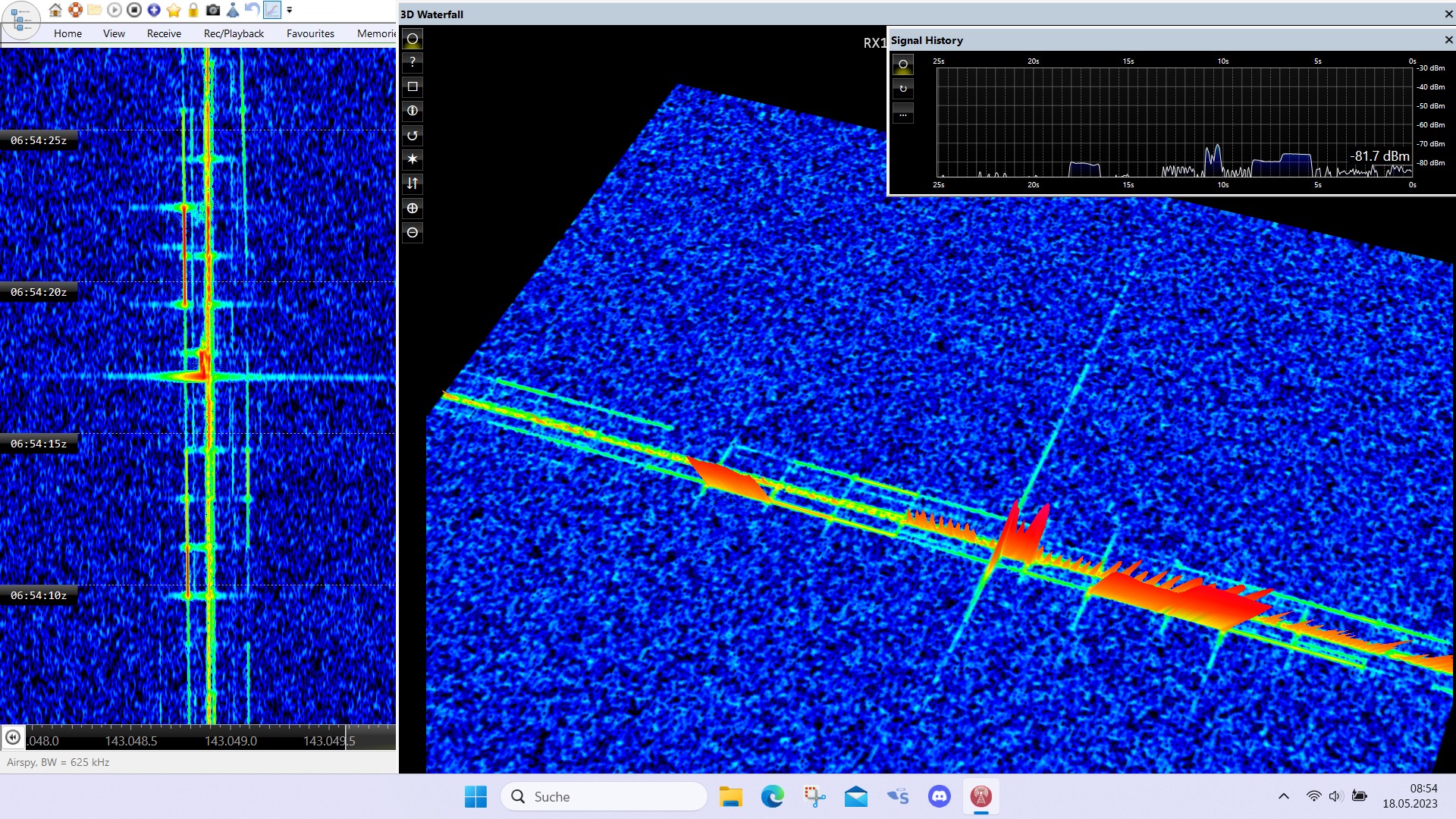Close the 3D Waterfall window

pyautogui.click(x=1448, y=14)
